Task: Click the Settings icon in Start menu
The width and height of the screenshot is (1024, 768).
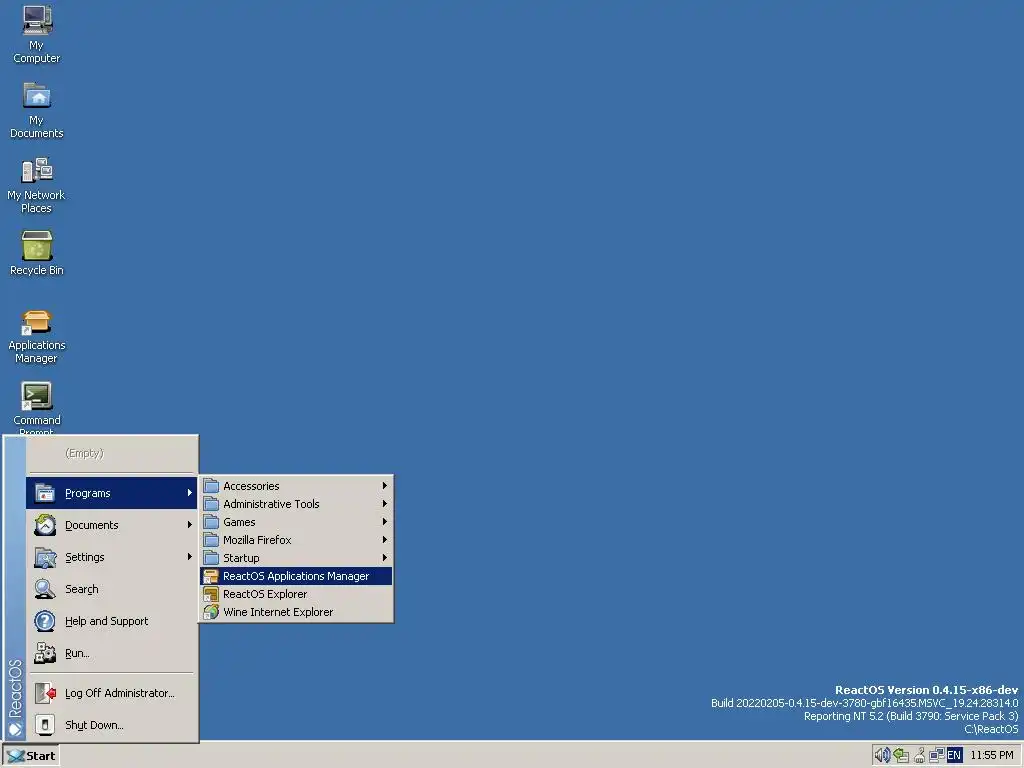Action: point(45,557)
